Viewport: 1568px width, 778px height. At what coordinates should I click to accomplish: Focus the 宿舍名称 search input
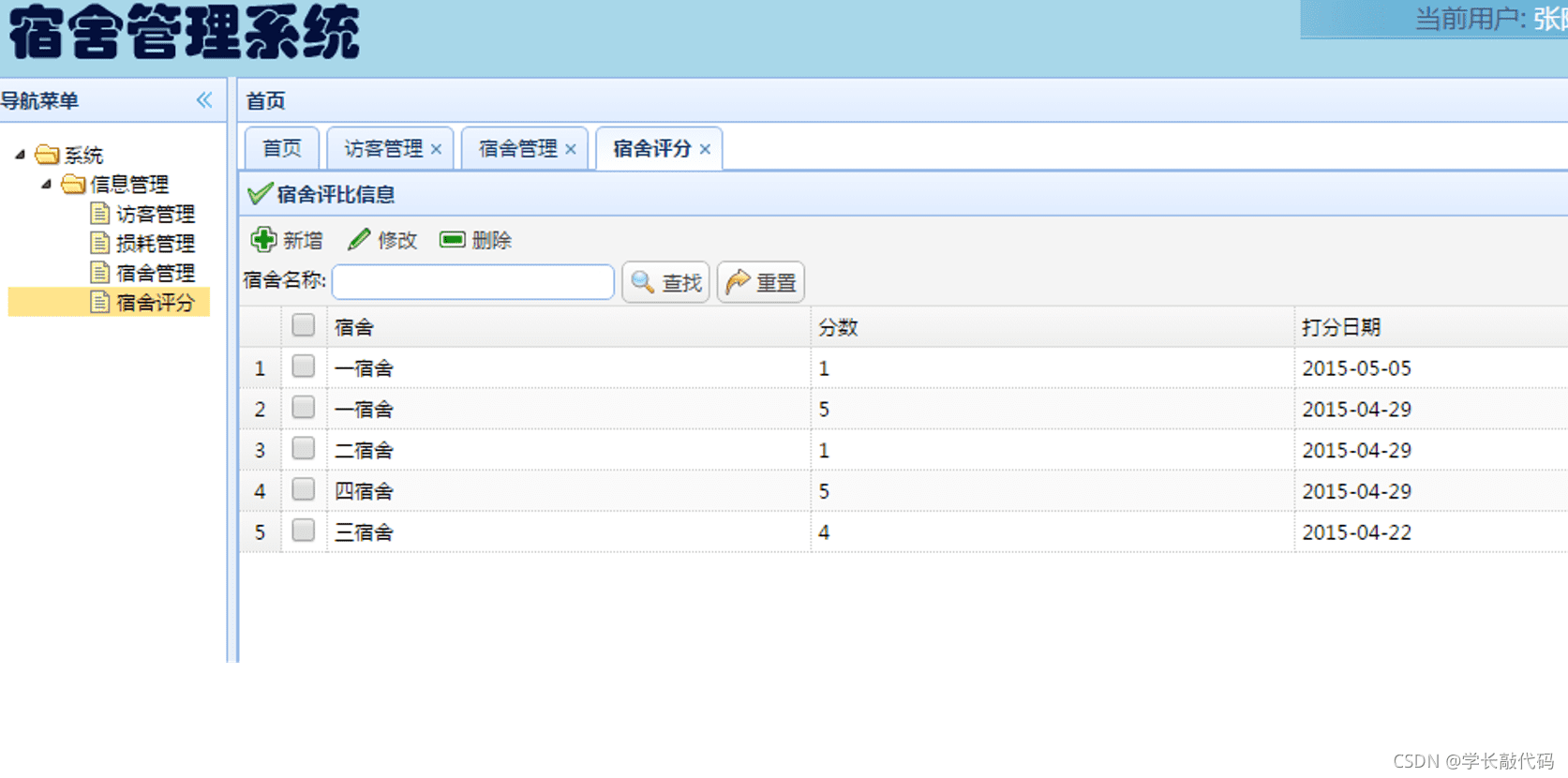tap(473, 282)
